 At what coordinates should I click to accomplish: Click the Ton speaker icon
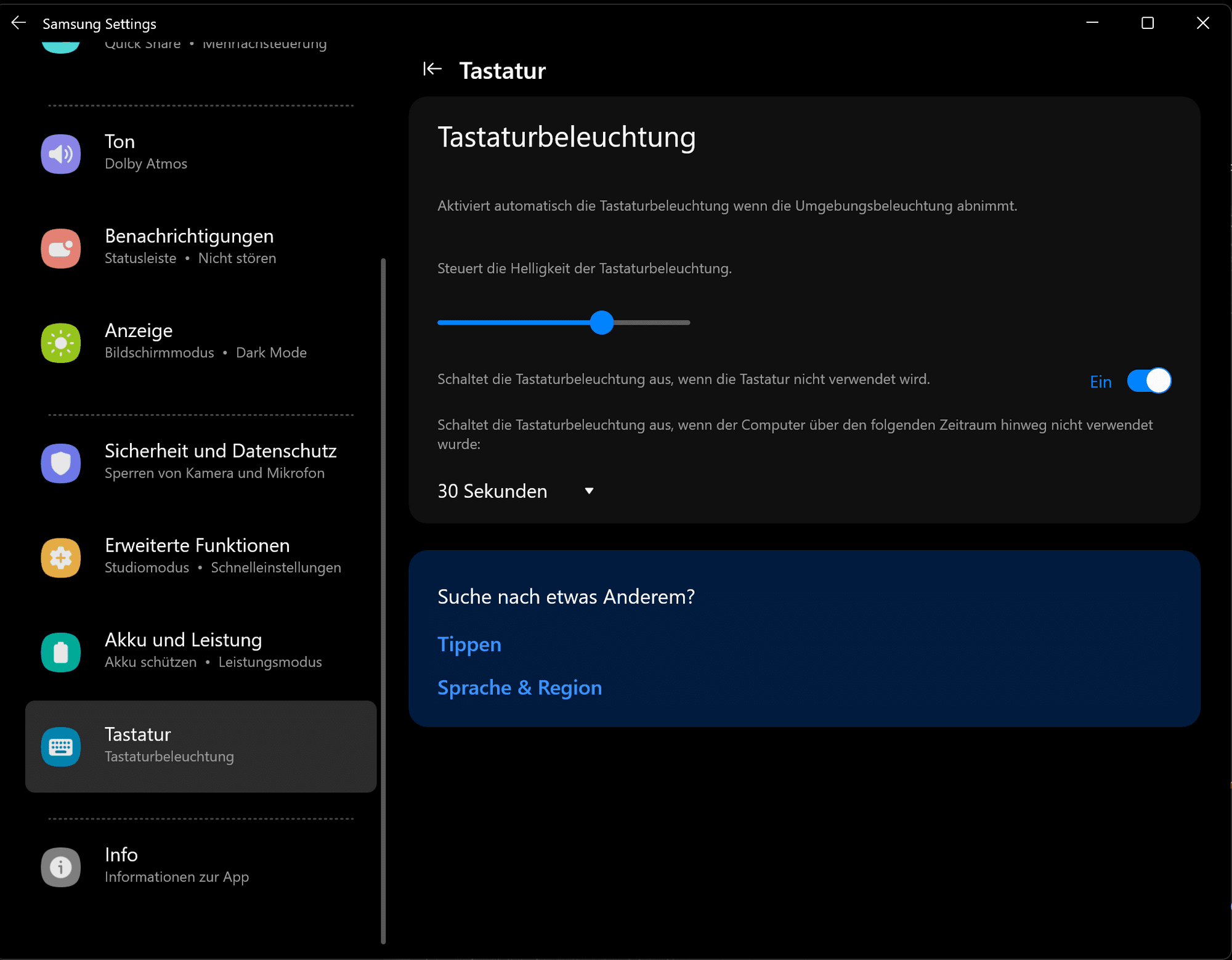click(x=60, y=153)
